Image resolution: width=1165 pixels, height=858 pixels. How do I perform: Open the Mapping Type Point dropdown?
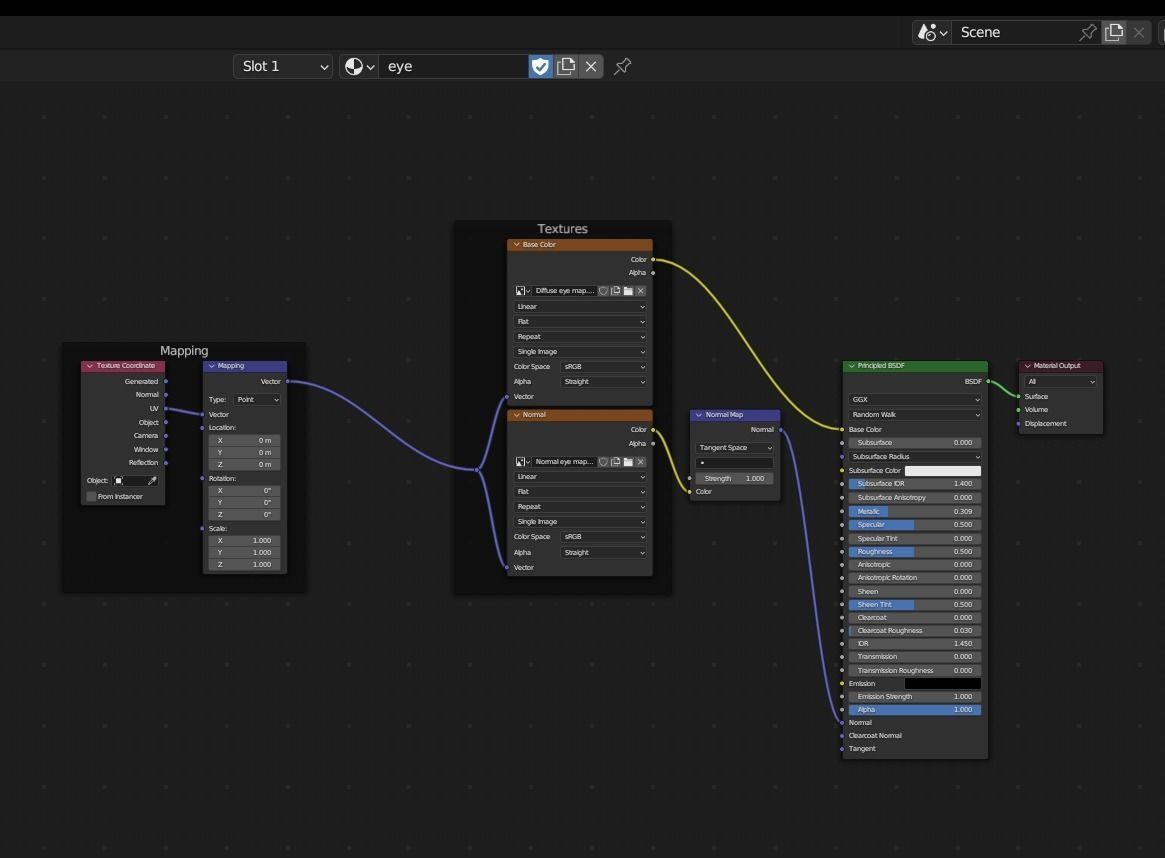point(257,400)
